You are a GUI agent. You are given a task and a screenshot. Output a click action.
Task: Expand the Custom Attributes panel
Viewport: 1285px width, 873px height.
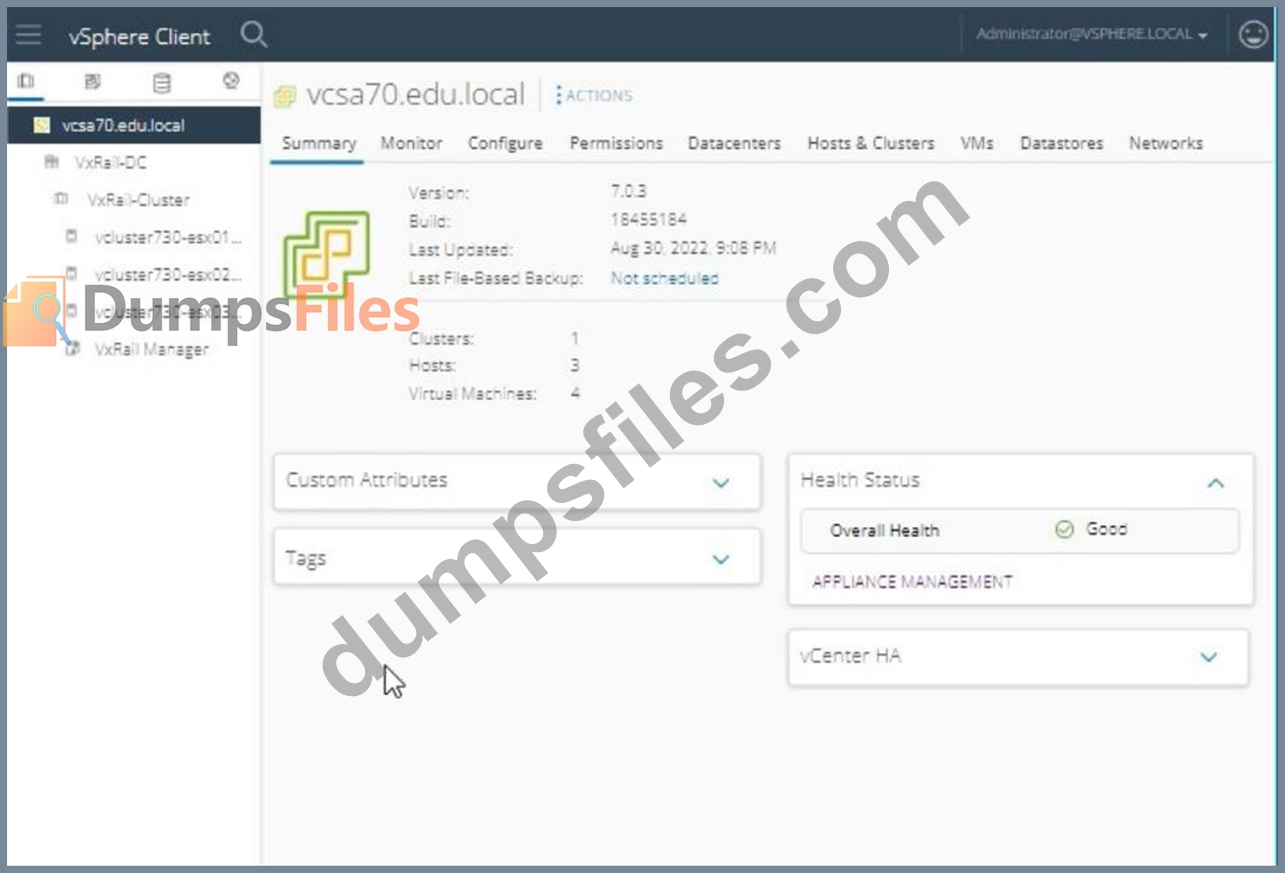pyautogui.click(x=720, y=482)
